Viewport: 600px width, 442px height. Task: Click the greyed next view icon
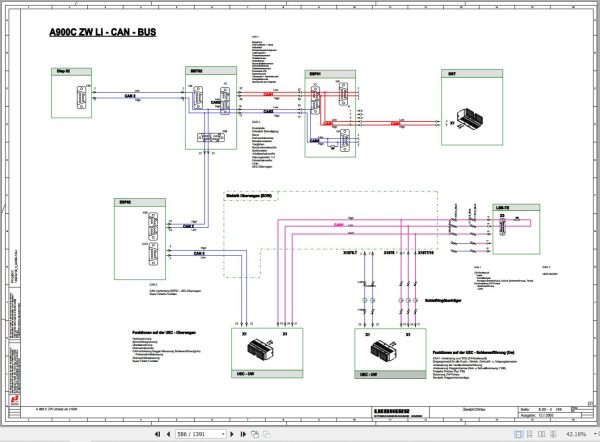267,434
